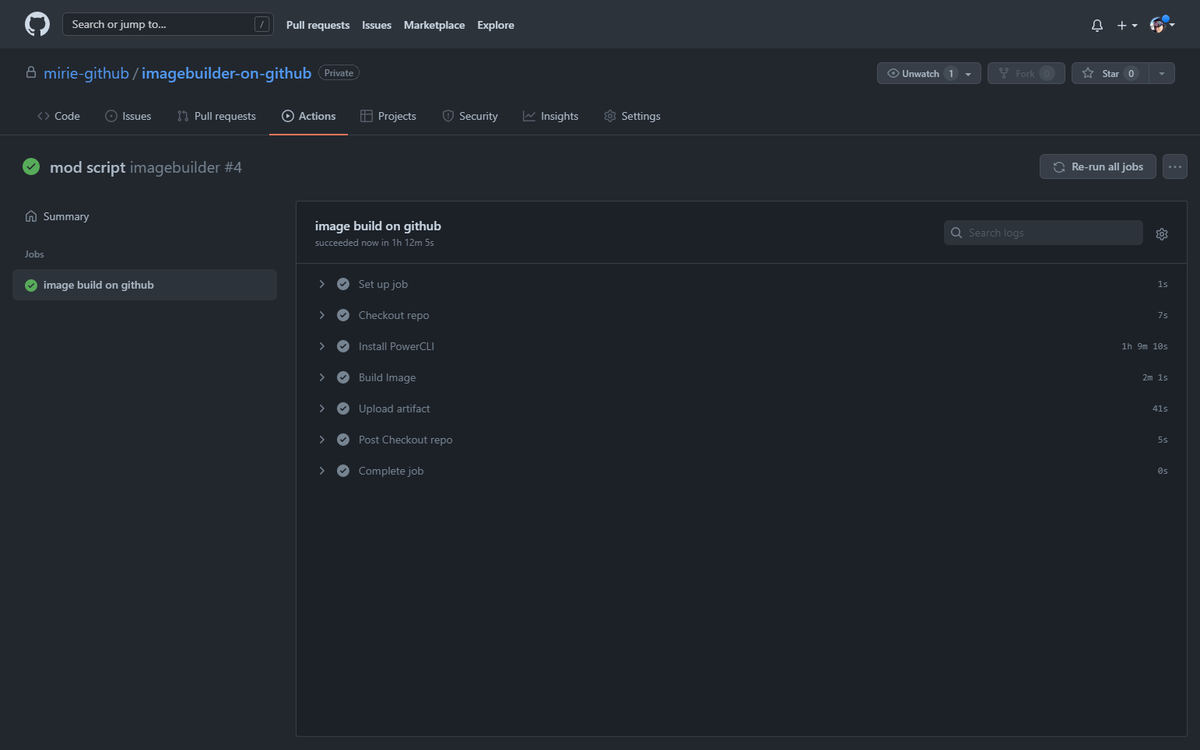This screenshot has width=1200, height=750.
Task: Select the Actions tab
Action: (309, 116)
